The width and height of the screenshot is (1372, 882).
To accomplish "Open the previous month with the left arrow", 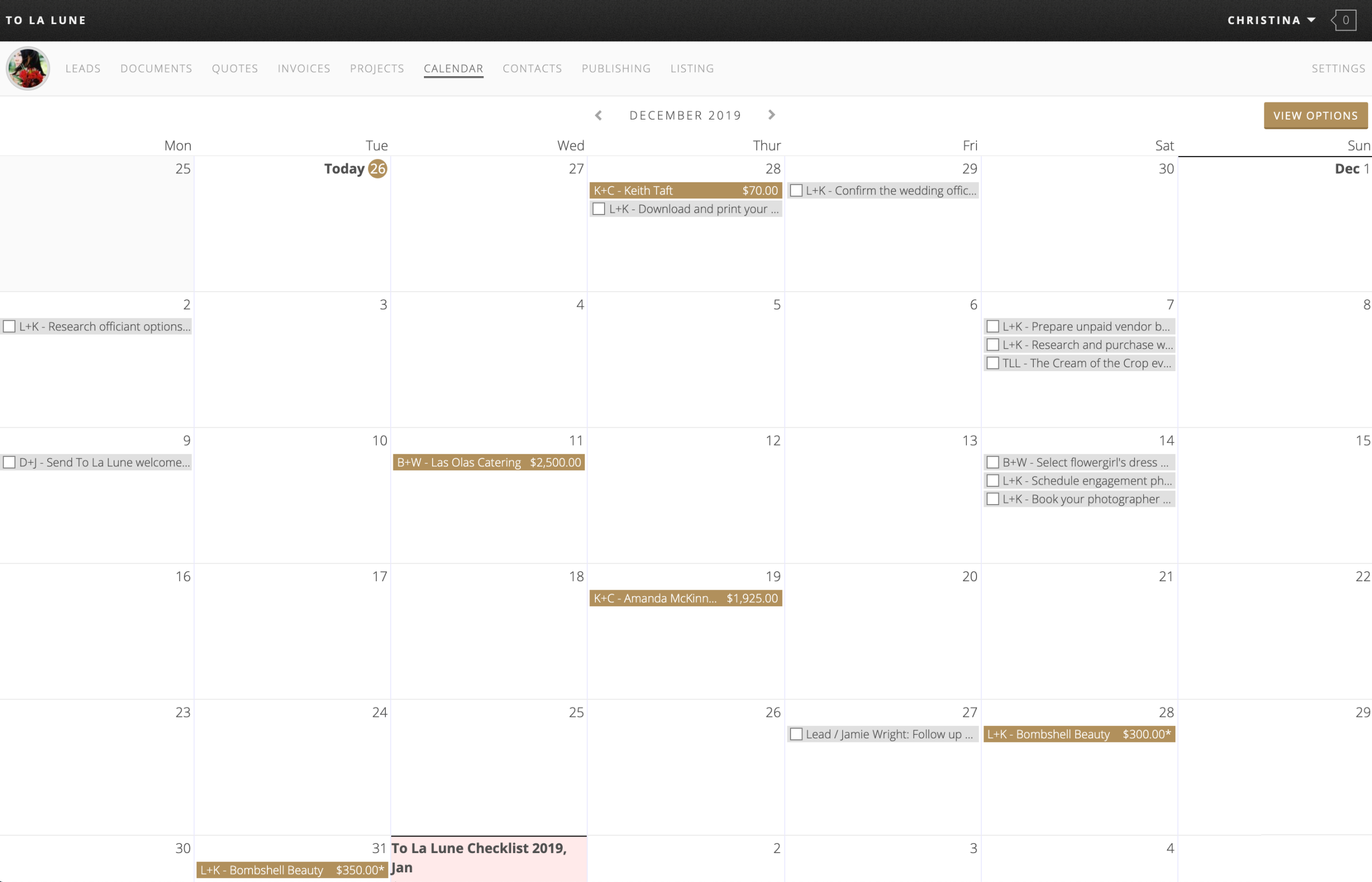I will [599, 115].
